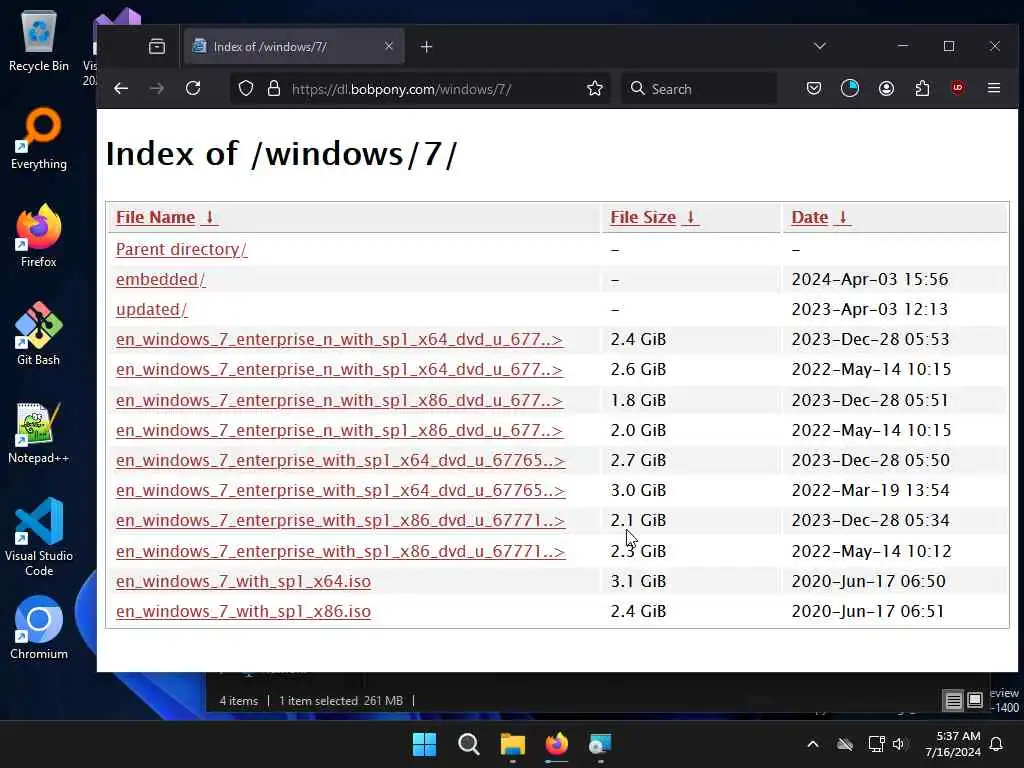The height and width of the screenshot is (768, 1024).
Task: Open the List all tabs dropdown
Action: tap(820, 46)
